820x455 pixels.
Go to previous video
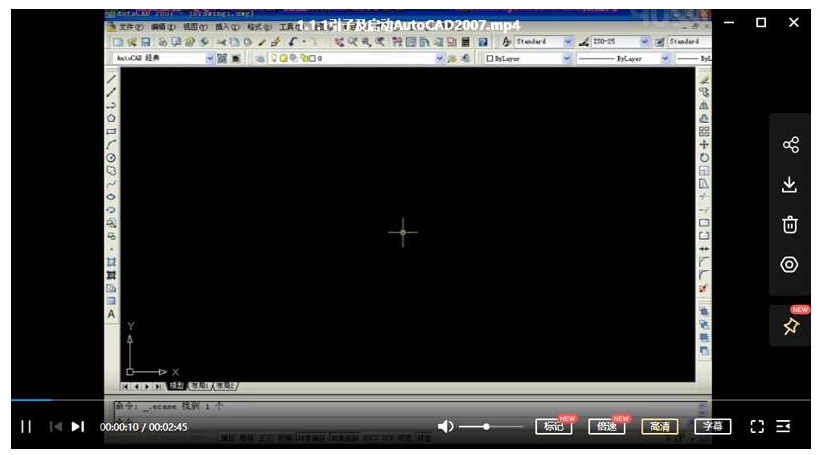click(55, 427)
